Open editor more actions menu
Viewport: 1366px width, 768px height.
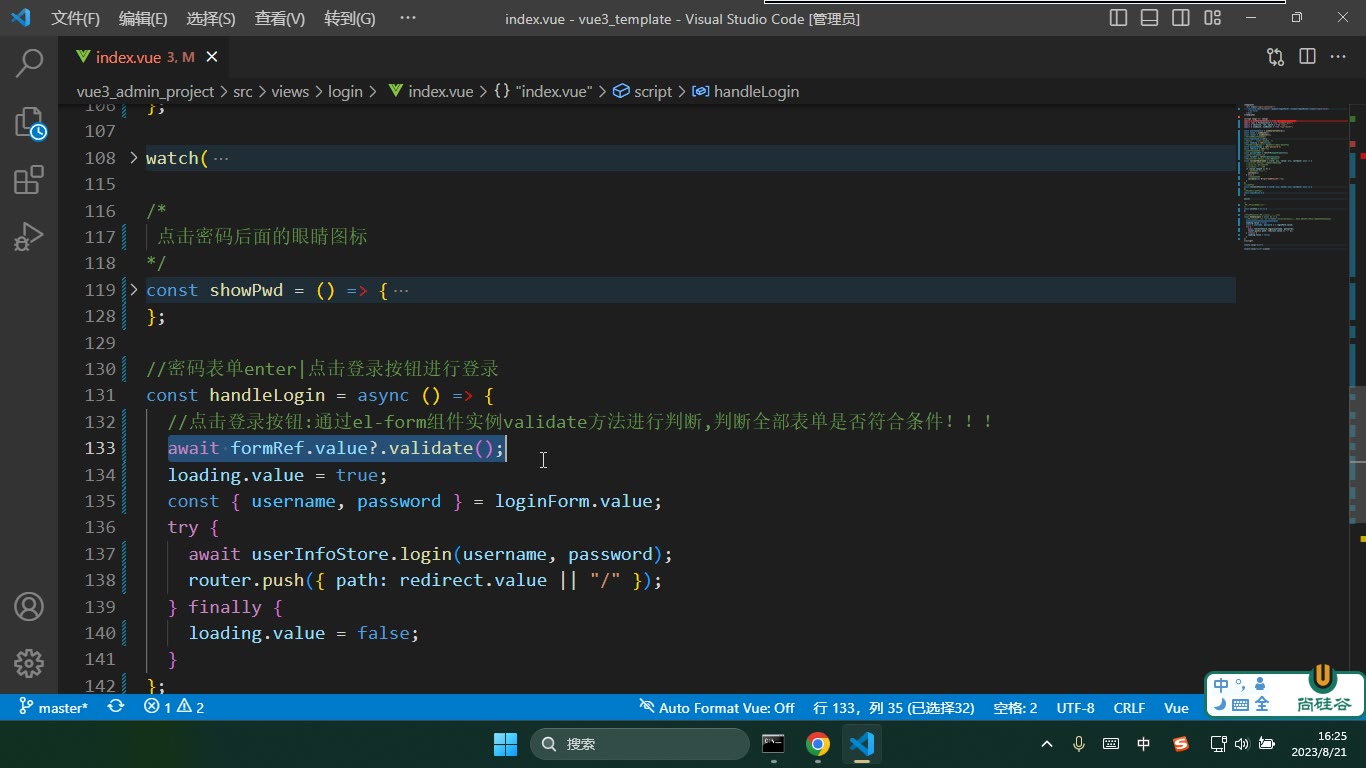point(1338,57)
